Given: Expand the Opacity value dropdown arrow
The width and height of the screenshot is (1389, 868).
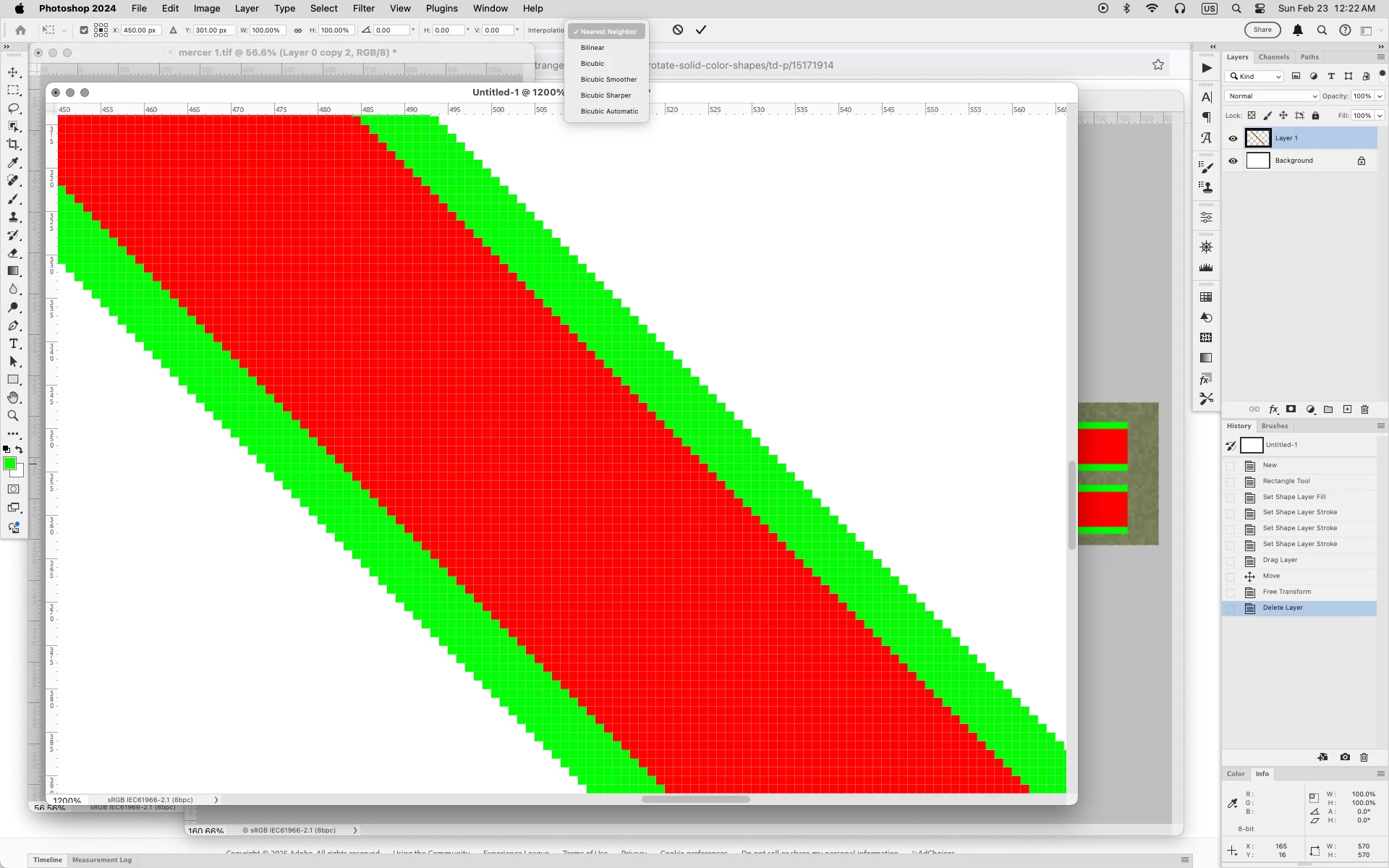Looking at the screenshot, I should [1380, 96].
